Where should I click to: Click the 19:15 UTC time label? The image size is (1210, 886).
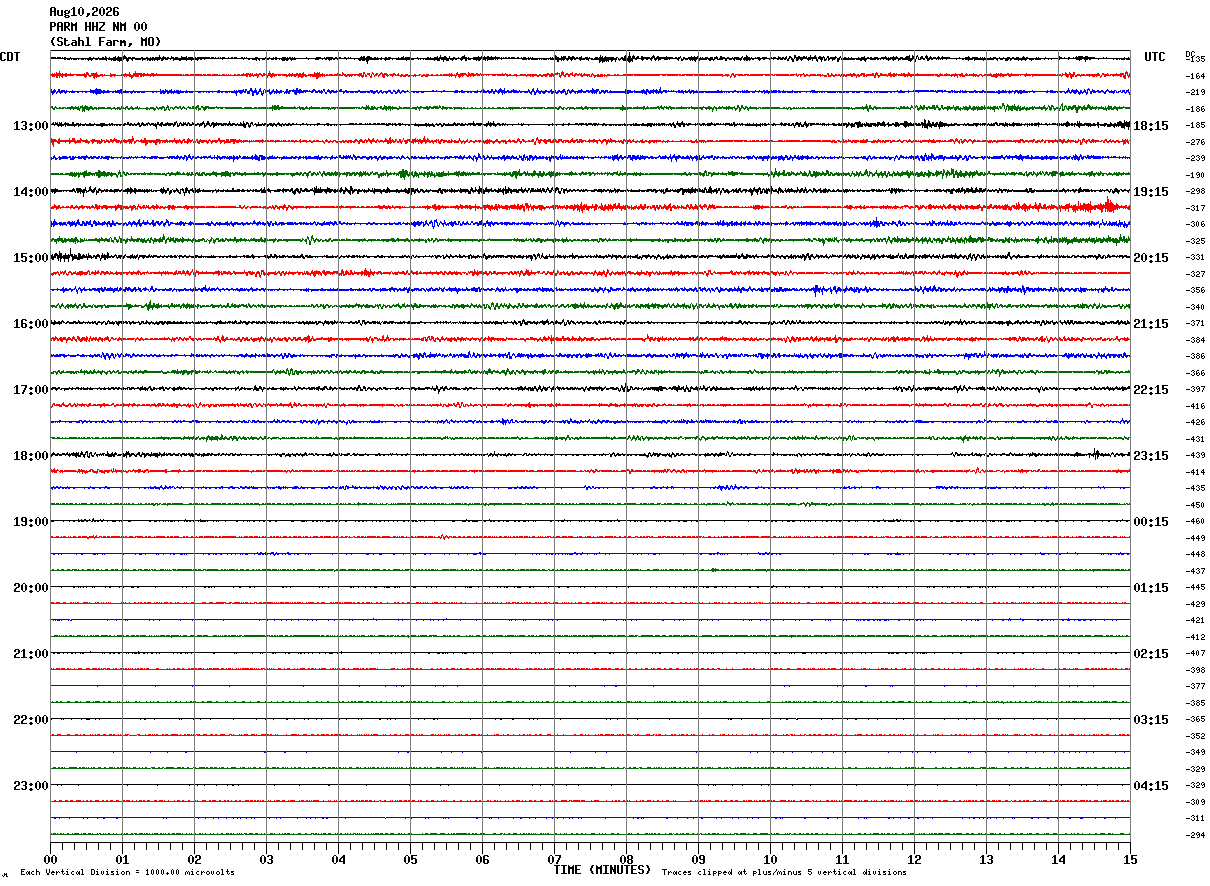(x=1151, y=192)
